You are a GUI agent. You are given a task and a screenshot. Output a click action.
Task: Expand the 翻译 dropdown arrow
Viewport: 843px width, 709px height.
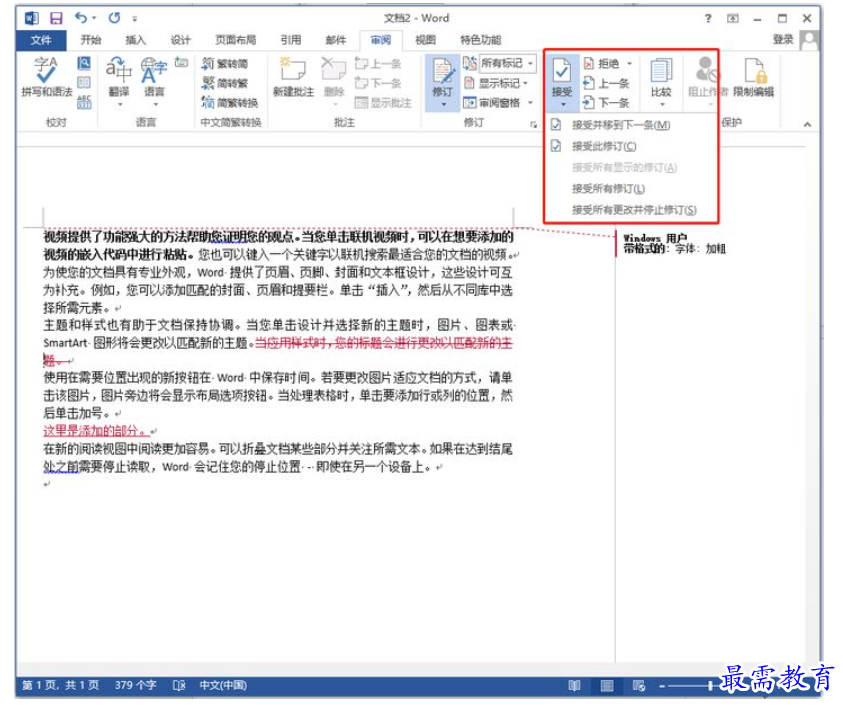(119, 104)
